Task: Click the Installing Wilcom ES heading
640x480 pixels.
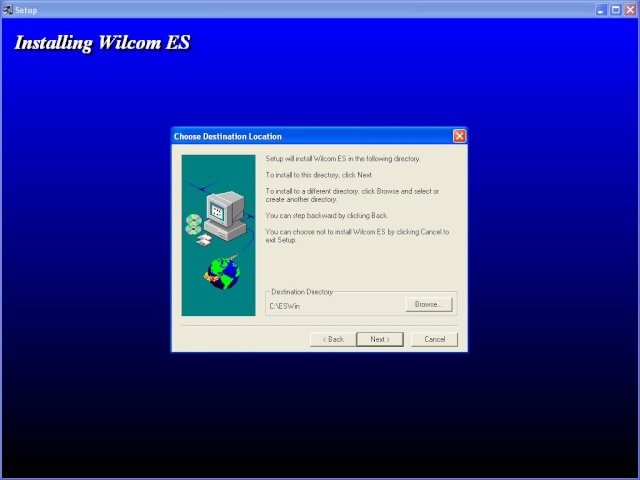Action: click(102, 43)
